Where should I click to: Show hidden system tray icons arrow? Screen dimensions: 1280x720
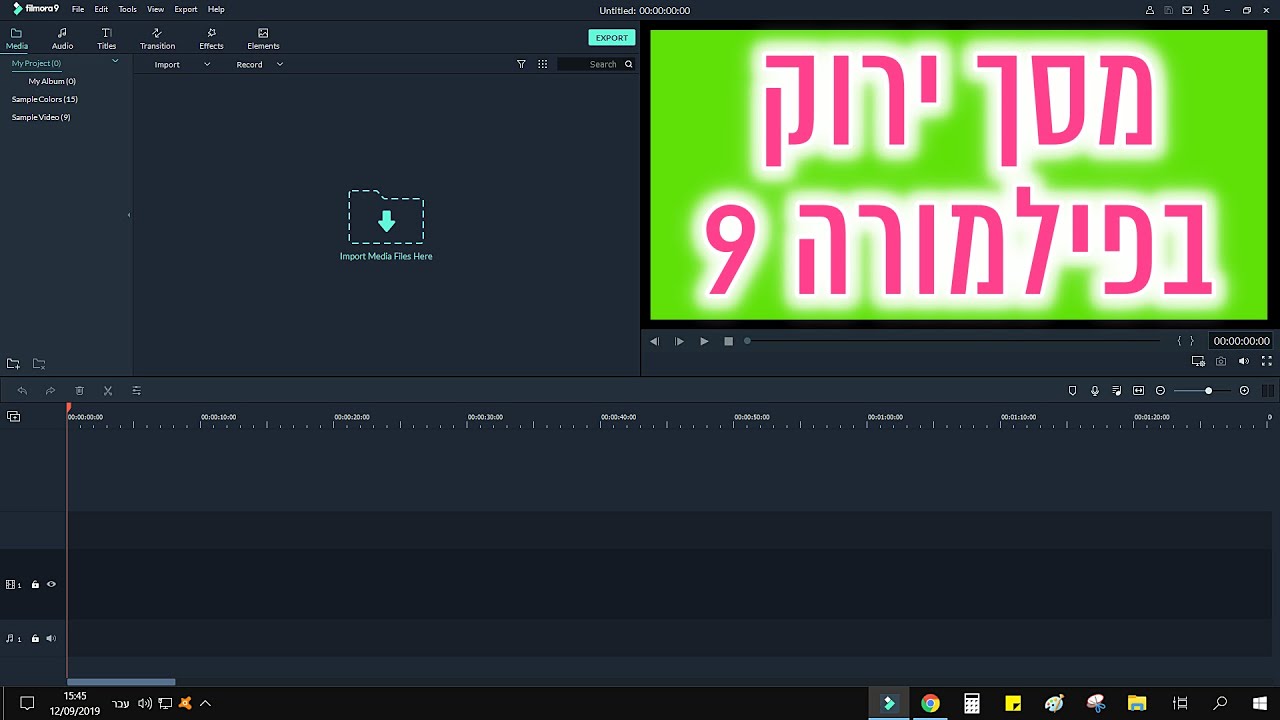[205, 704]
